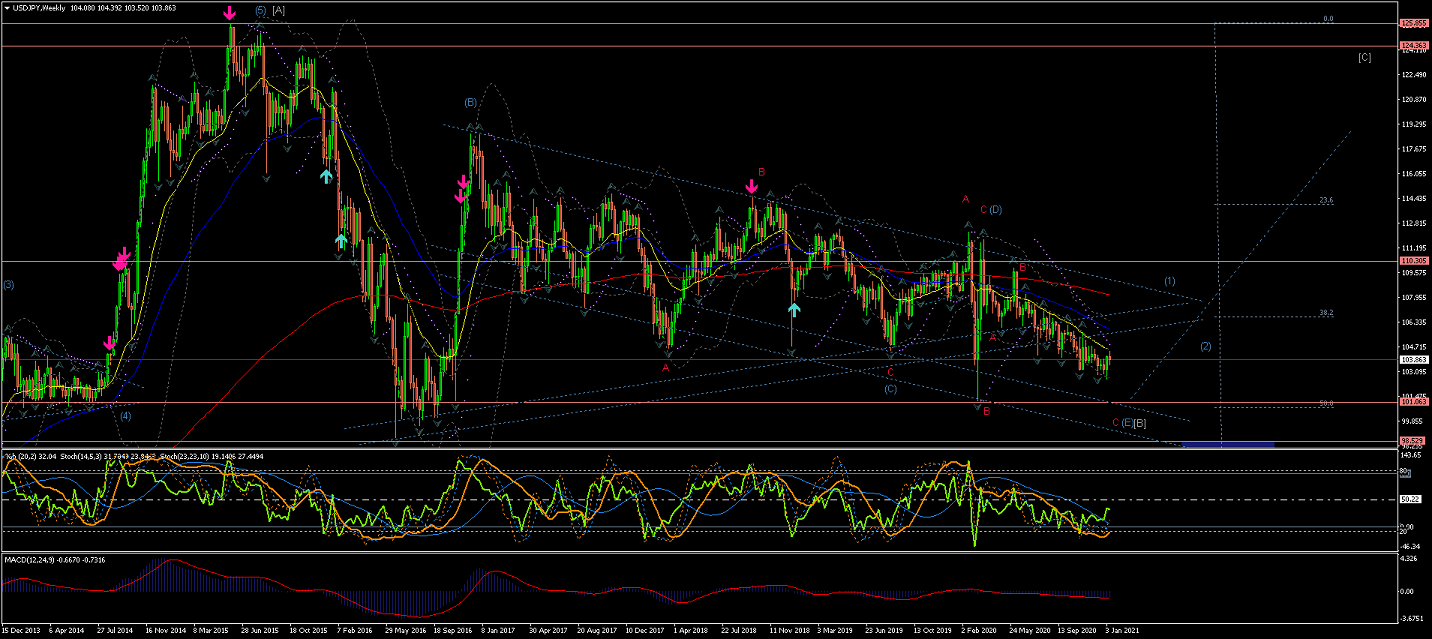Select the (1) projected wave label
1432x639 pixels.
pos(1170,279)
